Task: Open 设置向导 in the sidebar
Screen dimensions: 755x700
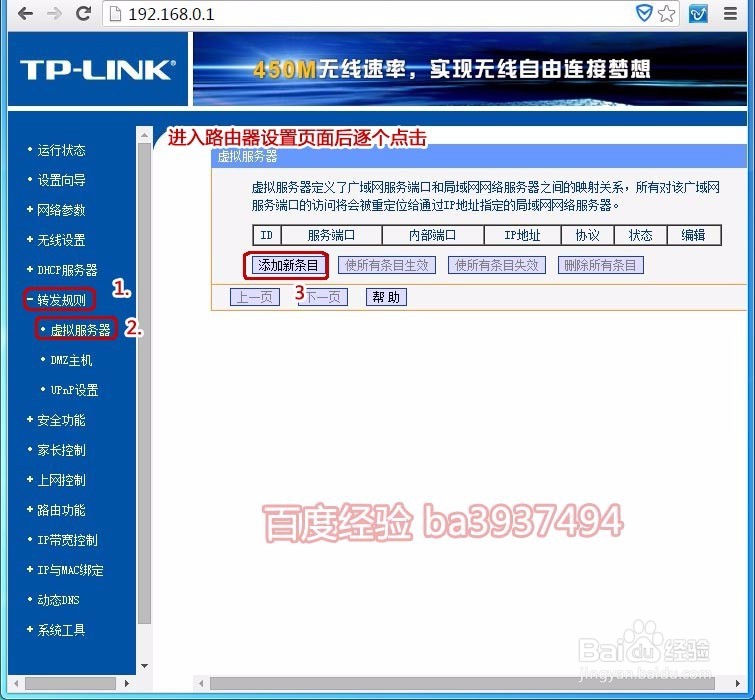Action: click(x=61, y=180)
